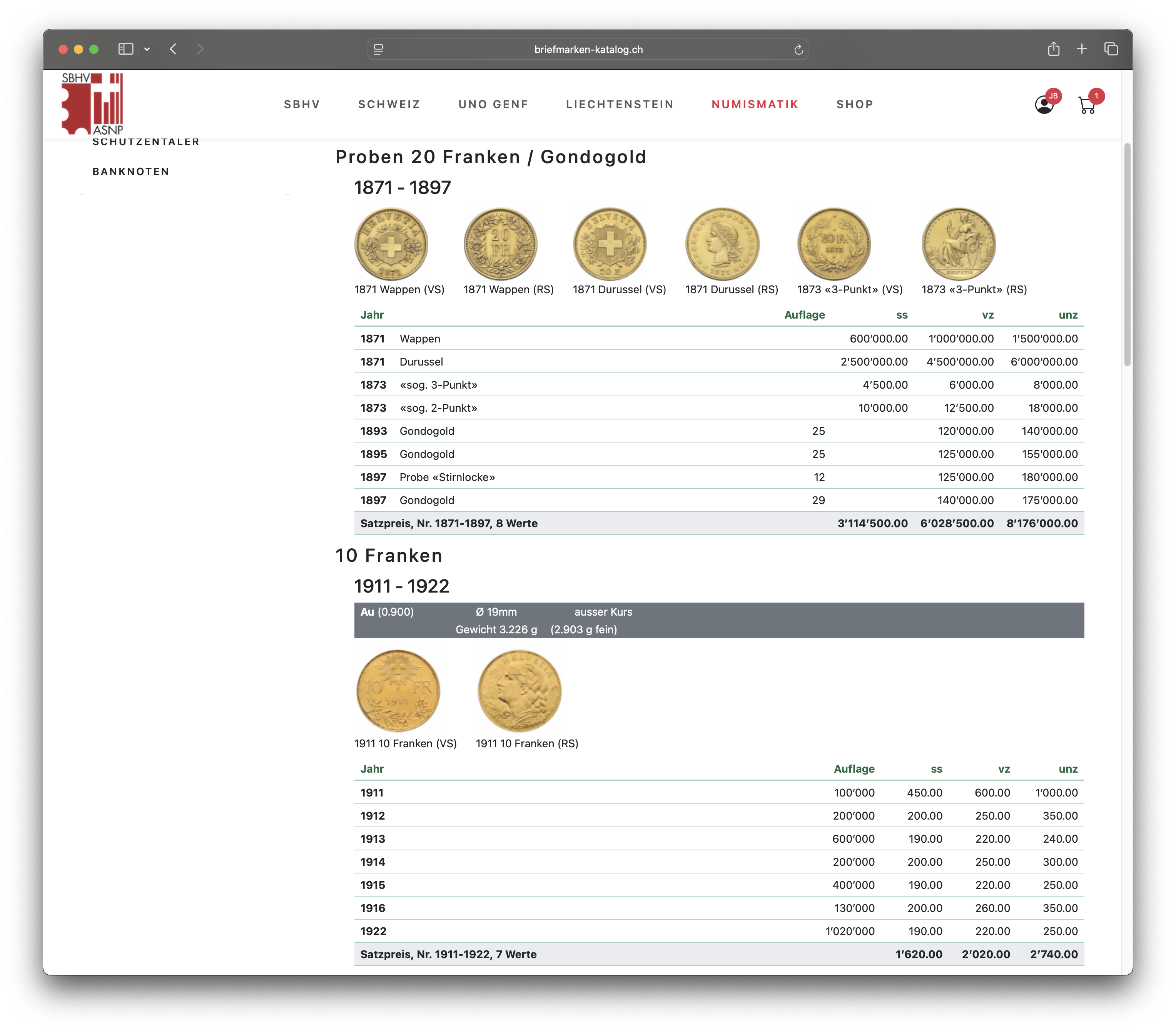This screenshot has height=1032, width=1176.
Task: Select the 1871 Wappen table row
Action: 719,338
